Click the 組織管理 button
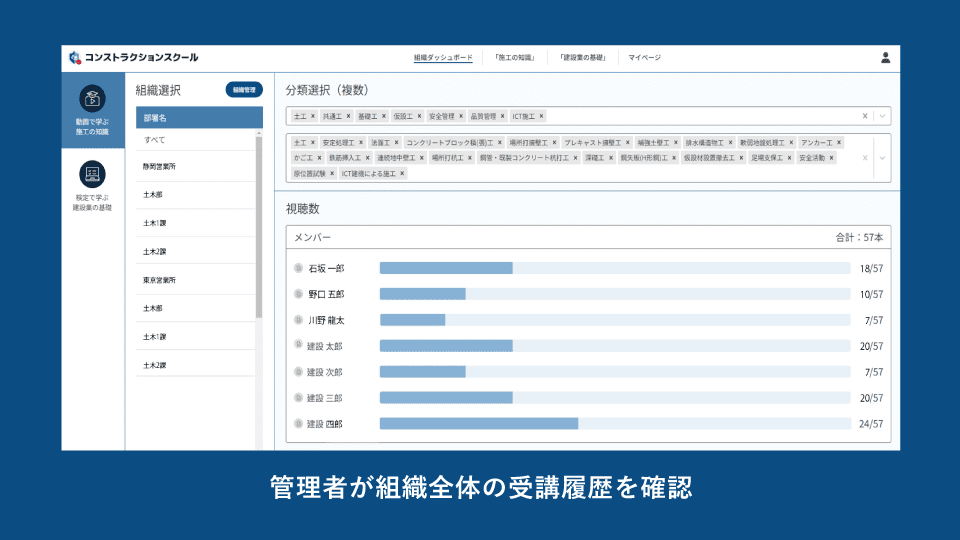The width and height of the screenshot is (960, 540). click(244, 90)
